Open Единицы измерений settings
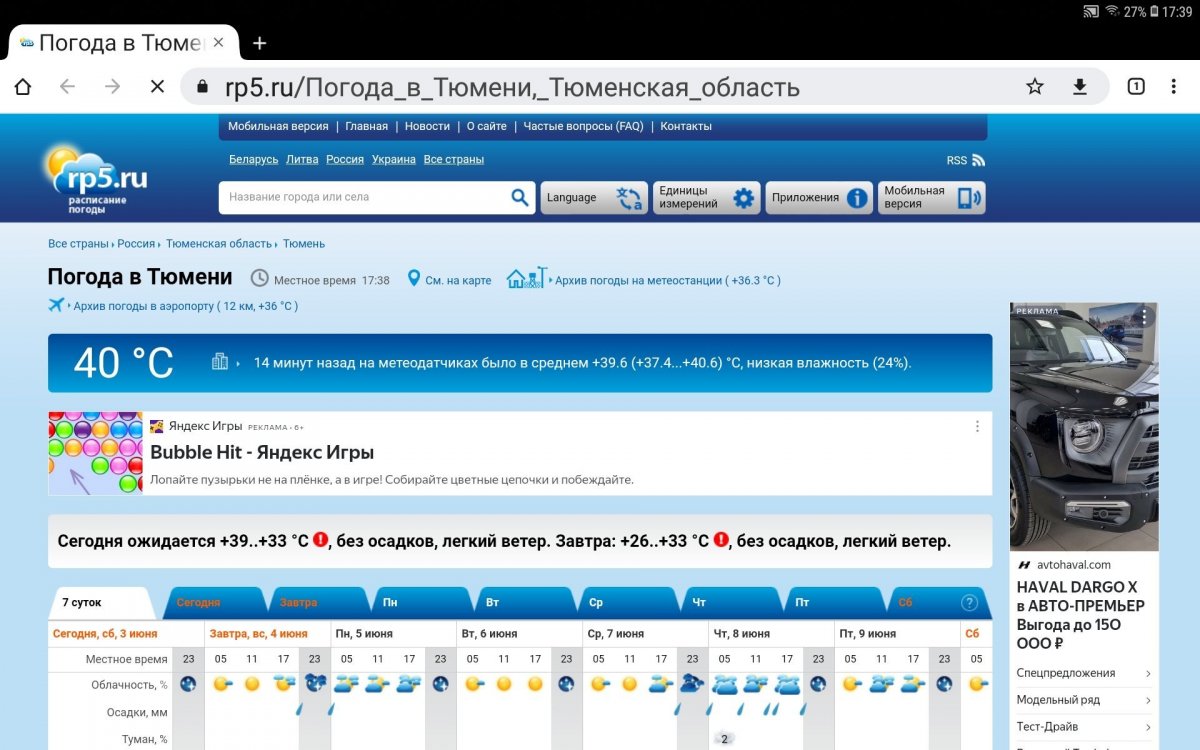This screenshot has height=750, width=1200. coord(706,198)
